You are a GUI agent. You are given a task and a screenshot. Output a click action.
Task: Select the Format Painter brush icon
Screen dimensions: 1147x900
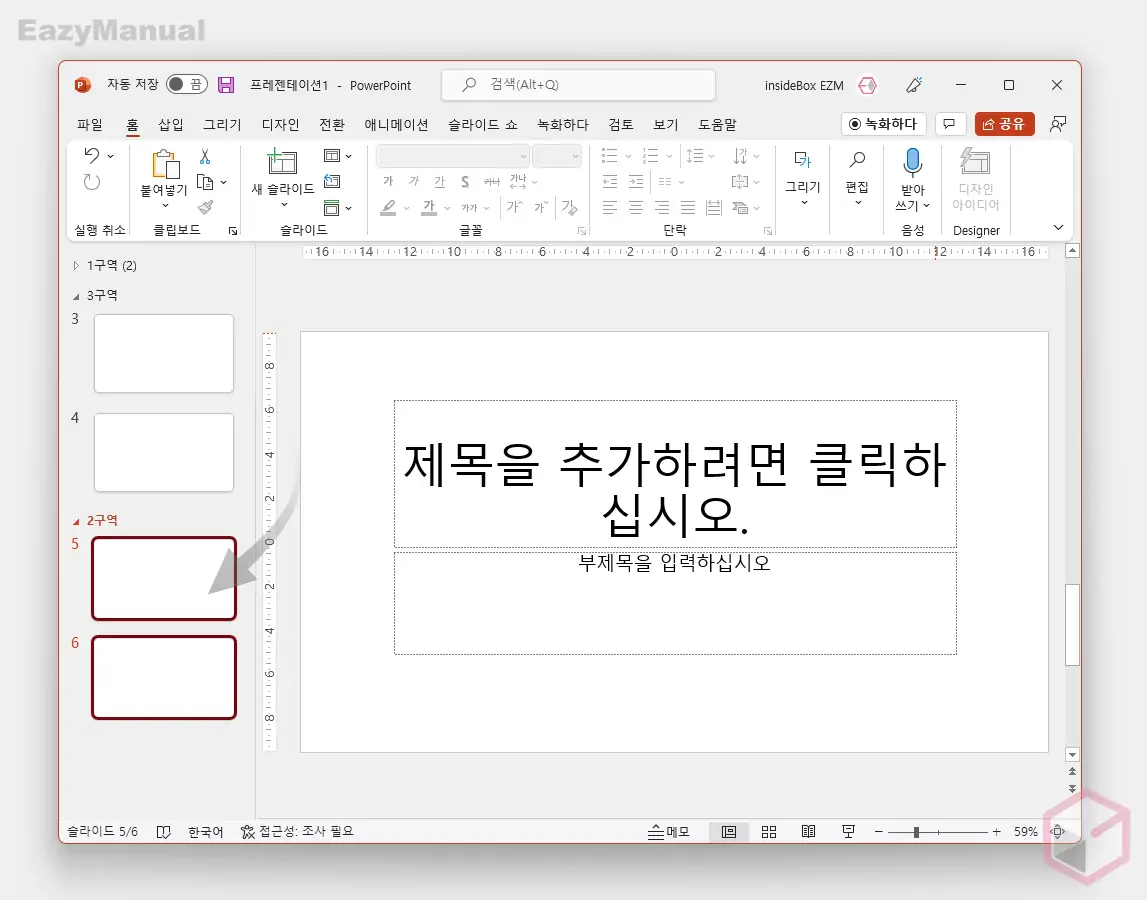click(x=206, y=208)
